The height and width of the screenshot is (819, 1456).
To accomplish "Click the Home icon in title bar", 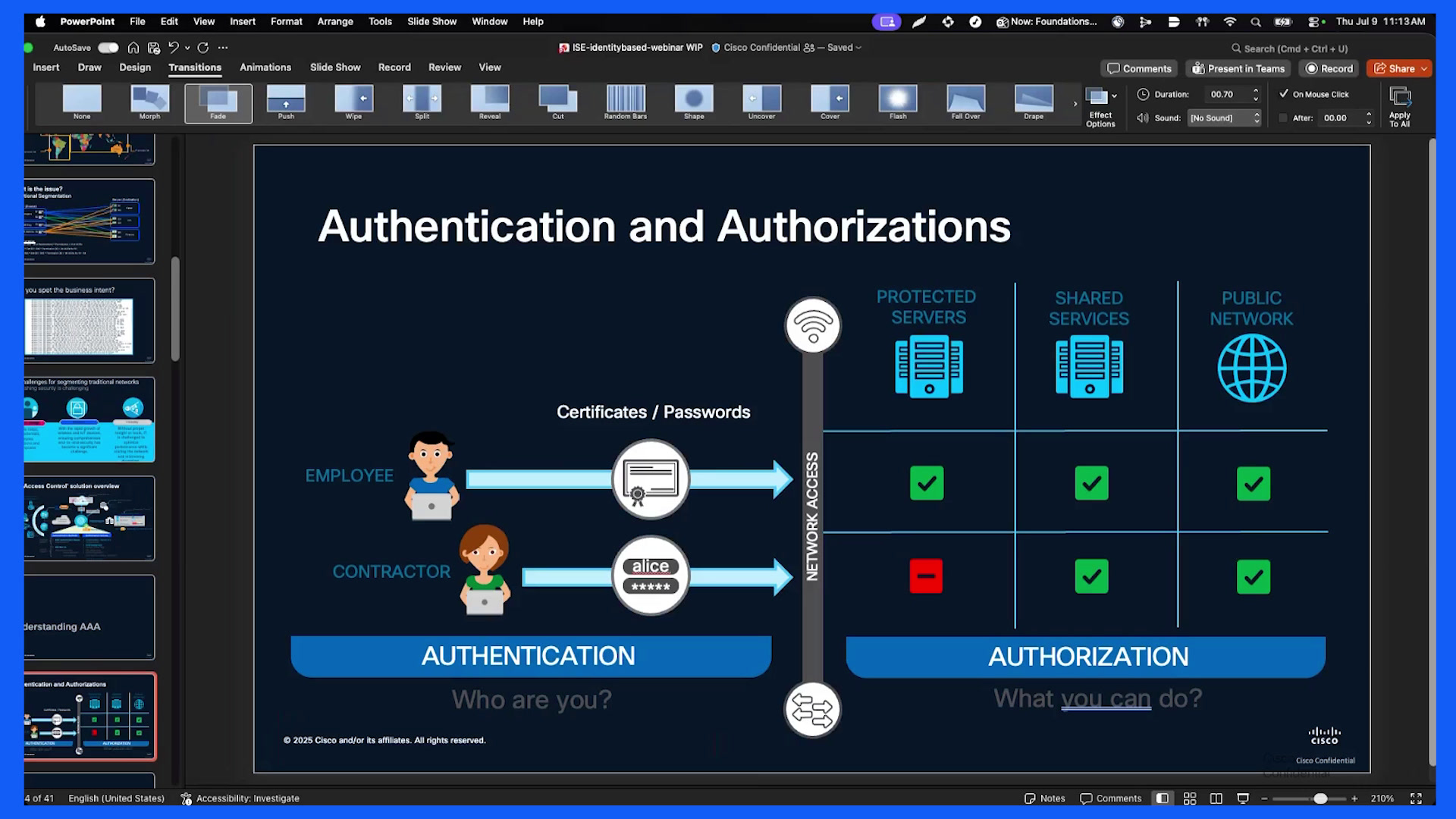I will pyautogui.click(x=133, y=48).
